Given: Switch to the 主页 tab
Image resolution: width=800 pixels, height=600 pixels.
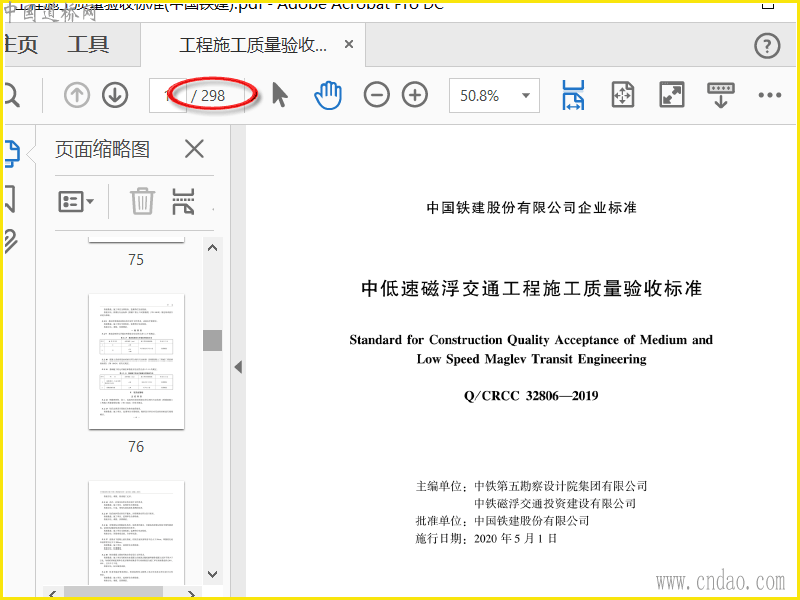Looking at the screenshot, I should (20, 44).
